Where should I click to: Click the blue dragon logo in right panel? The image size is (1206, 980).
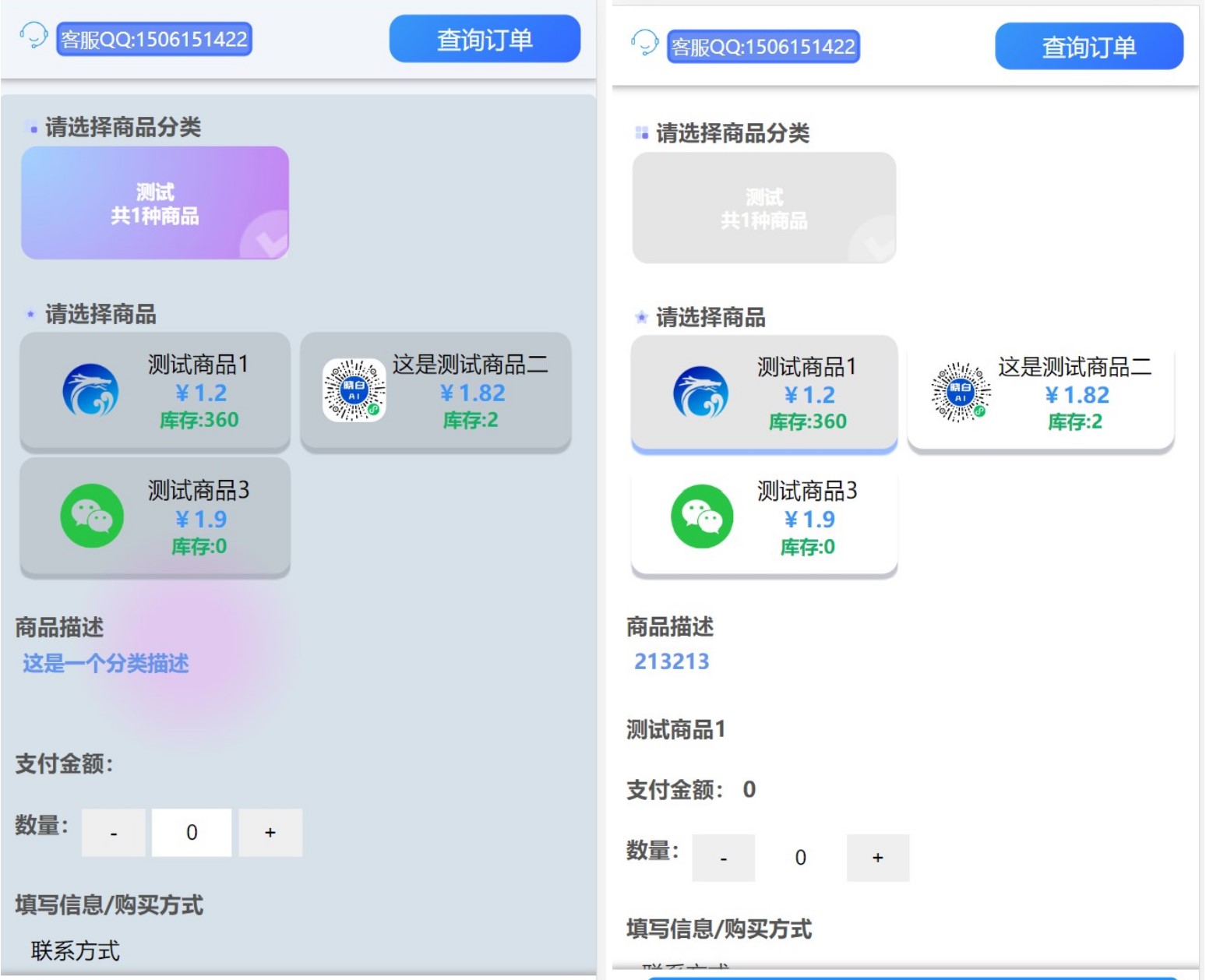click(700, 392)
